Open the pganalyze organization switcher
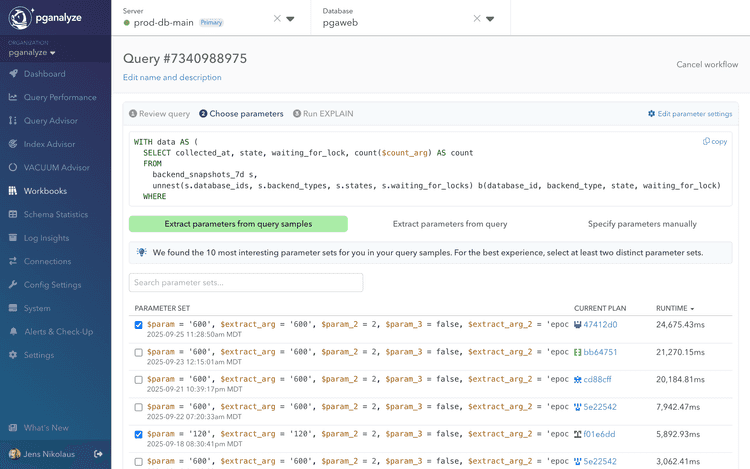The width and height of the screenshot is (750, 469). tap(32, 53)
